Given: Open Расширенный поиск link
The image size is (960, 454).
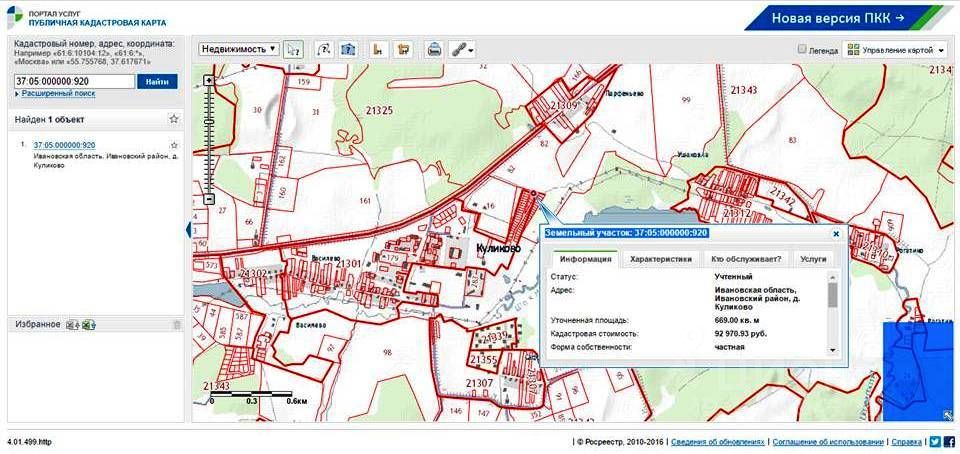Looking at the screenshot, I should point(58,94).
